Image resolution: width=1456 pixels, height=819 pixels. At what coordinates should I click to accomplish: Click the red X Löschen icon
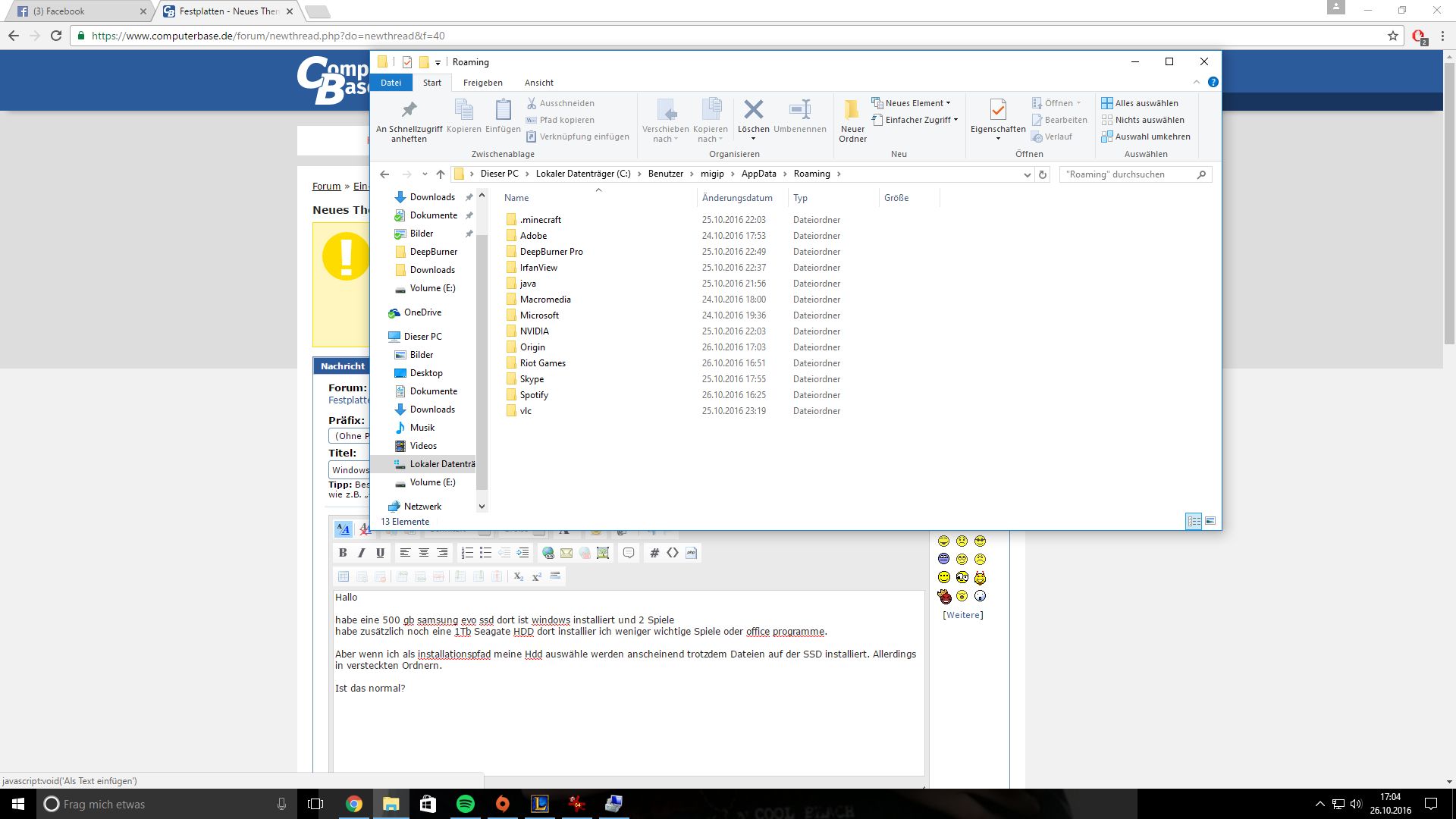coord(753,109)
